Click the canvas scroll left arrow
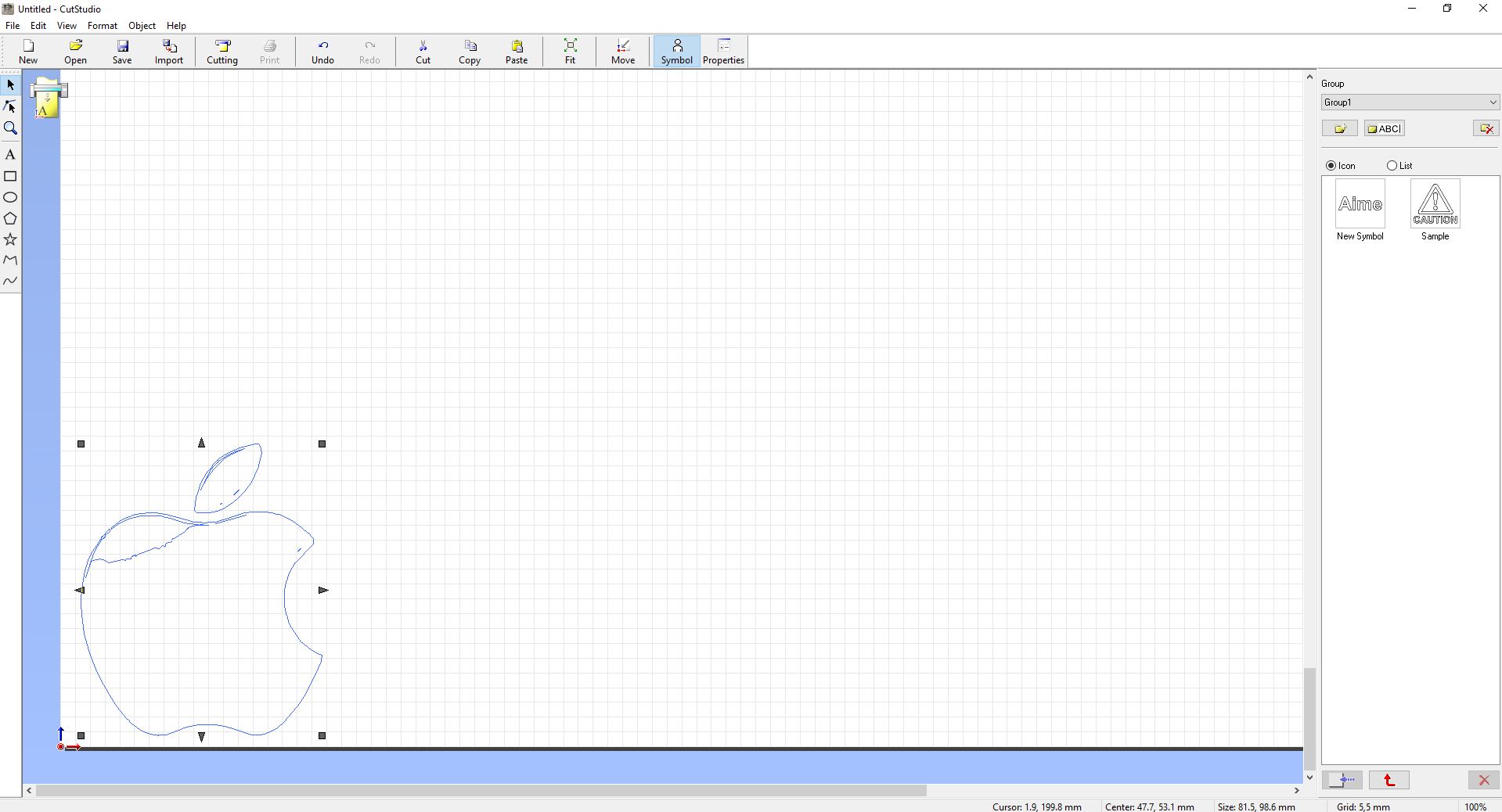Viewport: 1502px width, 812px height. pos(29,790)
